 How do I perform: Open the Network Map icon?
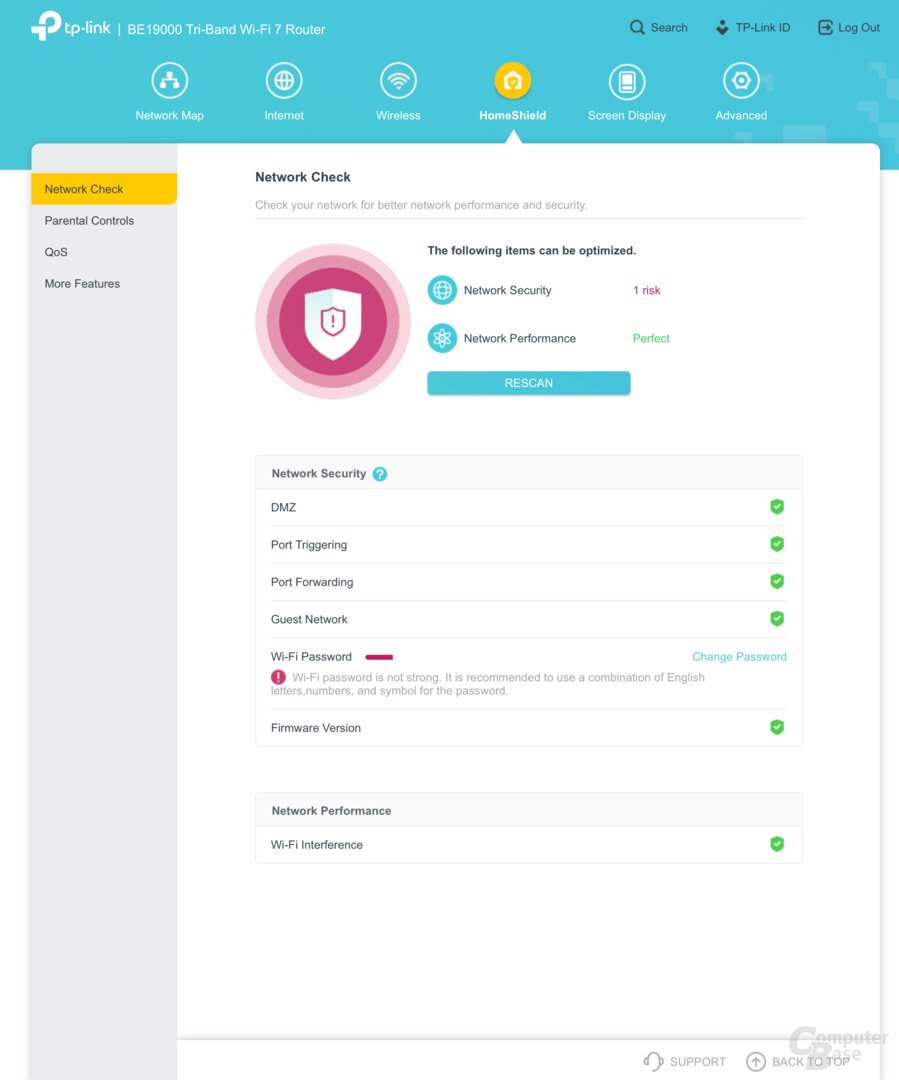169,81
